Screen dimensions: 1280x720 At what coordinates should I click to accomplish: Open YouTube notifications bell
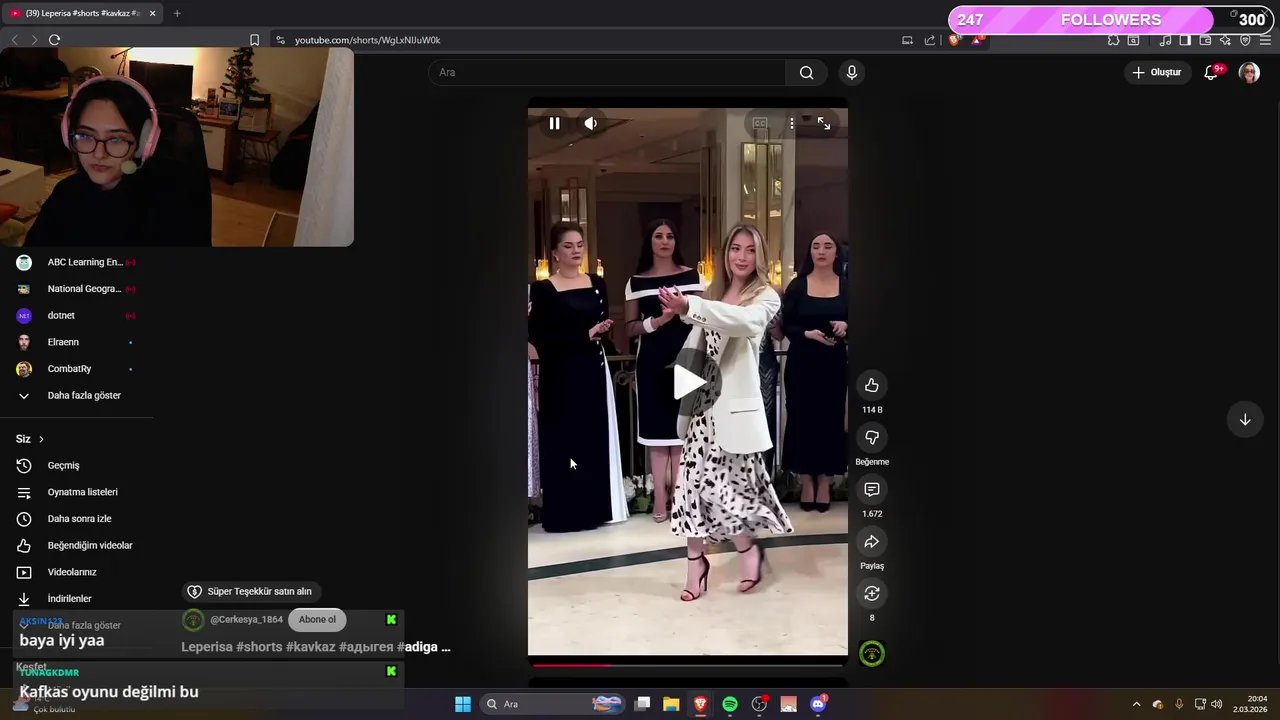click(x=1211, y=72)
